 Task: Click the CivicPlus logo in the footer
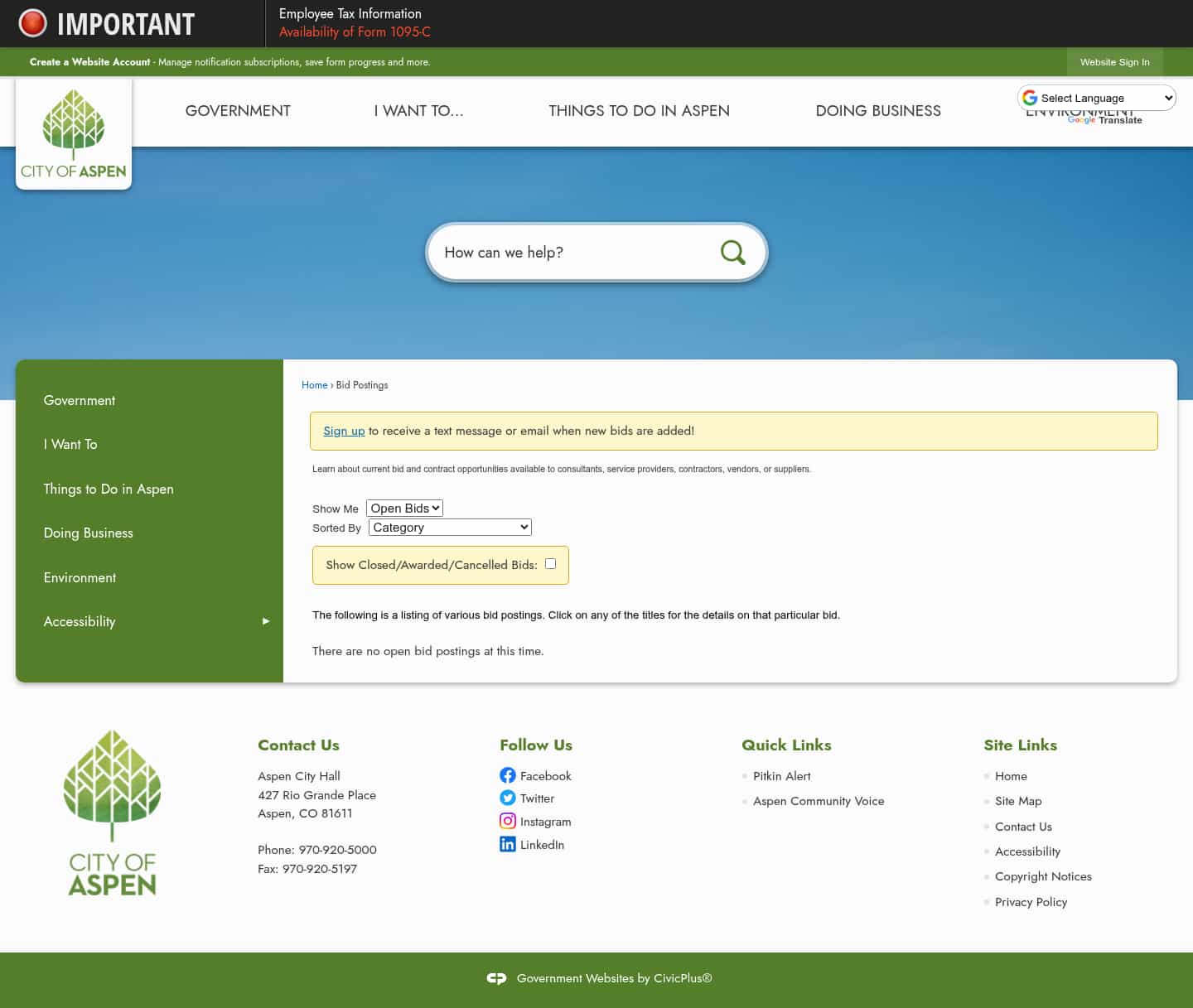tap(496, 978)
